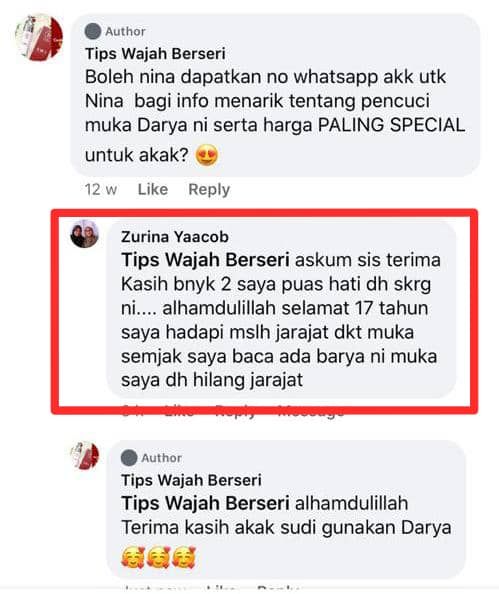Viewport: 499px width, 594px height.
Task: Open Tips Wajah Berseri name in first comment
Action: [x=155, y=53]
